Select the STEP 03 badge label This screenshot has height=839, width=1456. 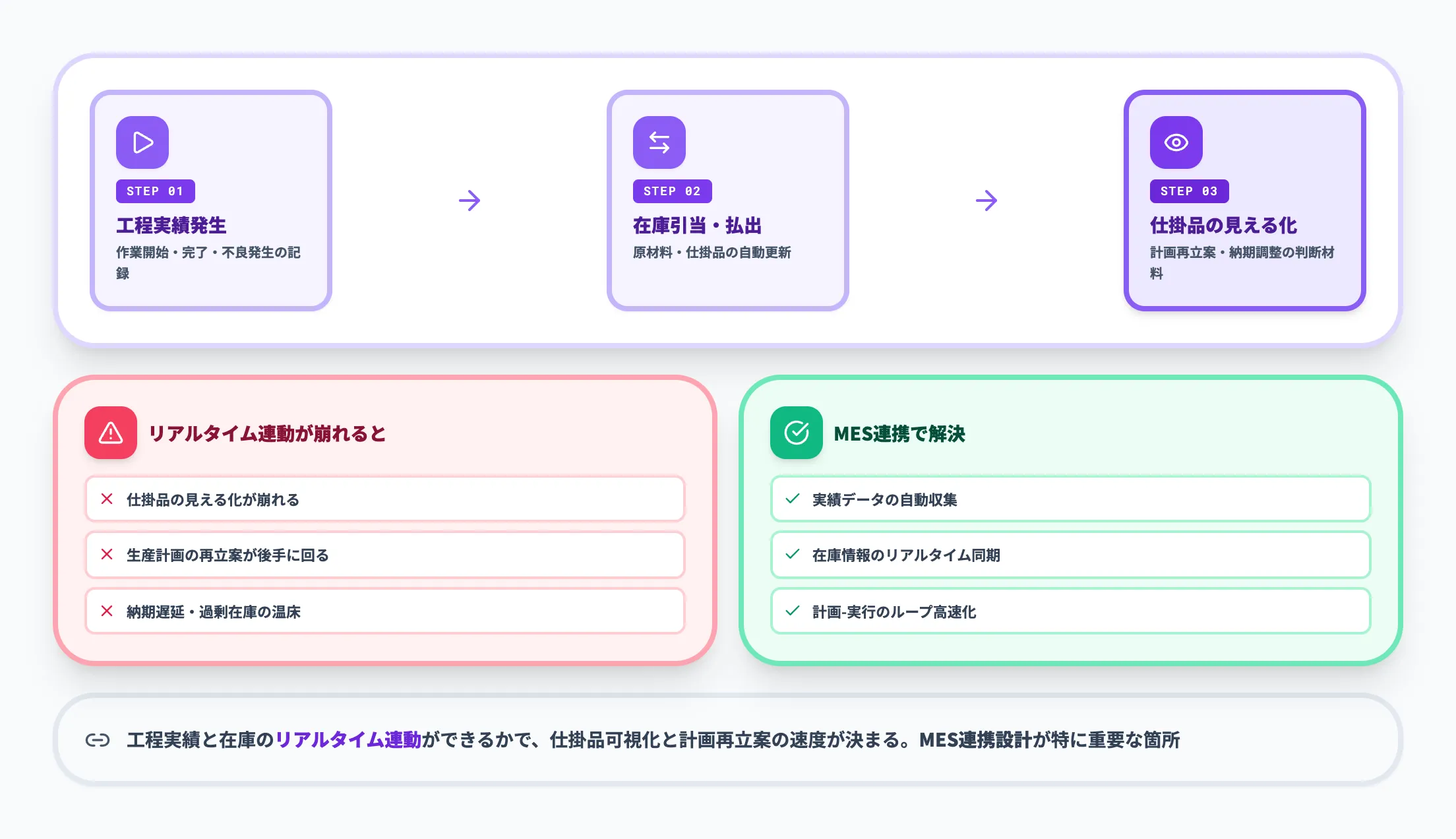[x=1188, y=191]
